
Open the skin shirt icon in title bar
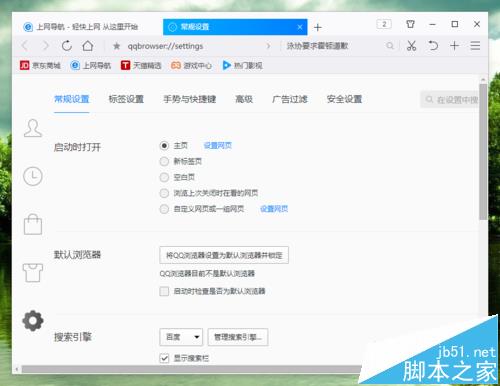tap(410, 24)
